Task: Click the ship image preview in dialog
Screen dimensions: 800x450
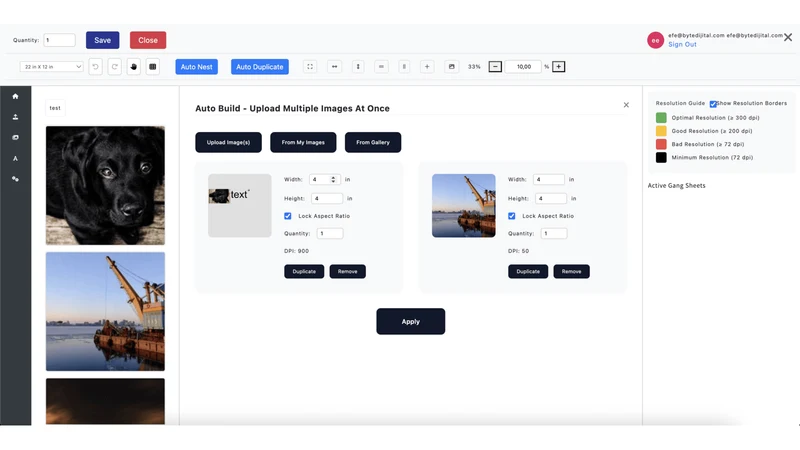Action: [464, 206]
